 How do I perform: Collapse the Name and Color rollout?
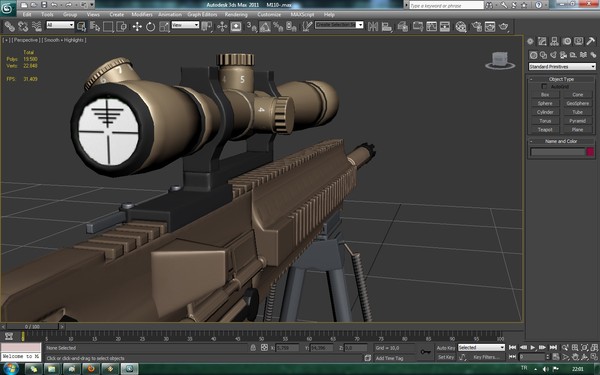pyautogui.click(x=561, y=141)
